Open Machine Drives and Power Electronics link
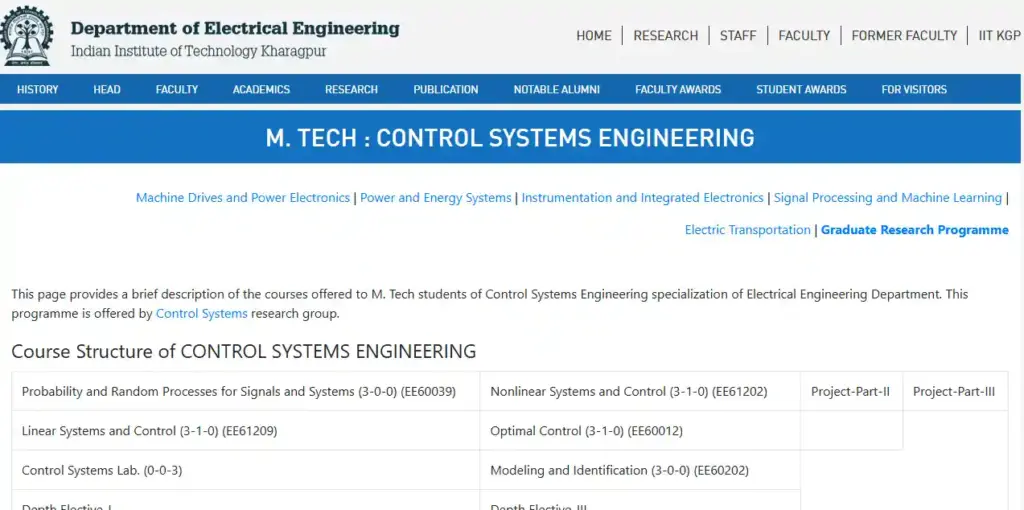1024x510 pixels. (x=243, y=198)
